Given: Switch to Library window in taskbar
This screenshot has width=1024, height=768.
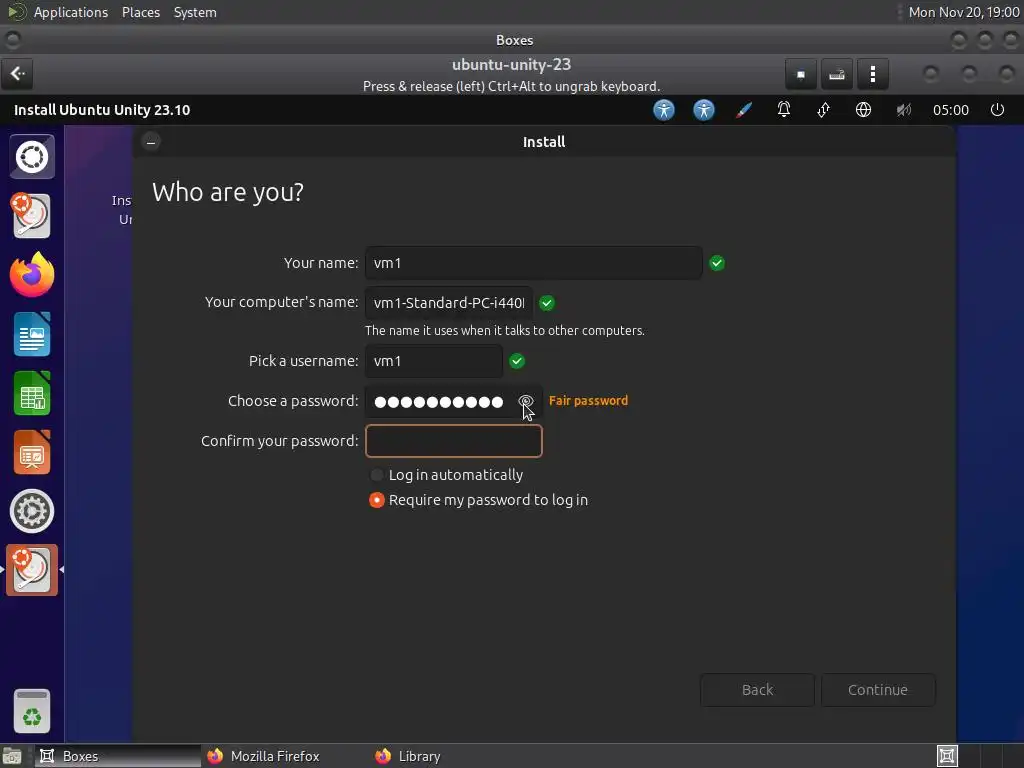Looking at the screenshot, I should [x=453, y=756].
